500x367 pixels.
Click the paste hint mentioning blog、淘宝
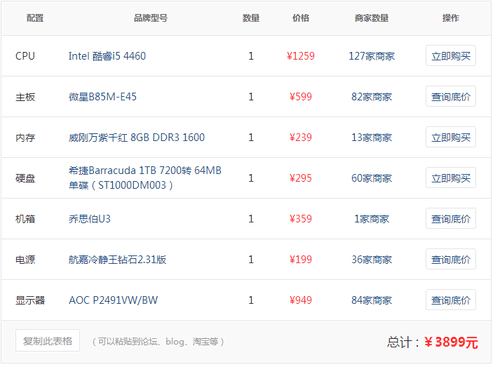(x=158, y=341)
